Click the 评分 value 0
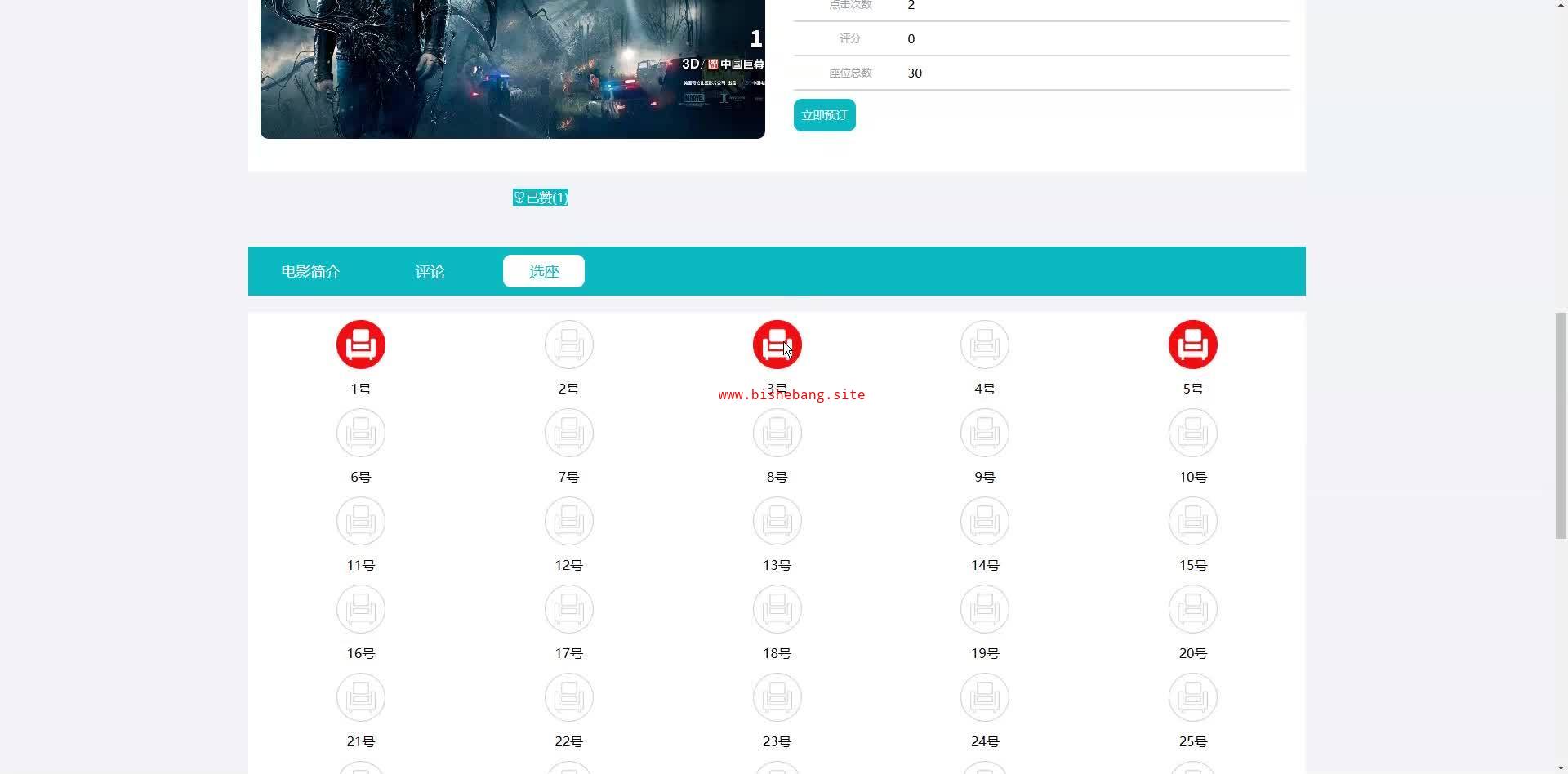The height and width of the screenshot is (774, 1568). pos(911,38)
